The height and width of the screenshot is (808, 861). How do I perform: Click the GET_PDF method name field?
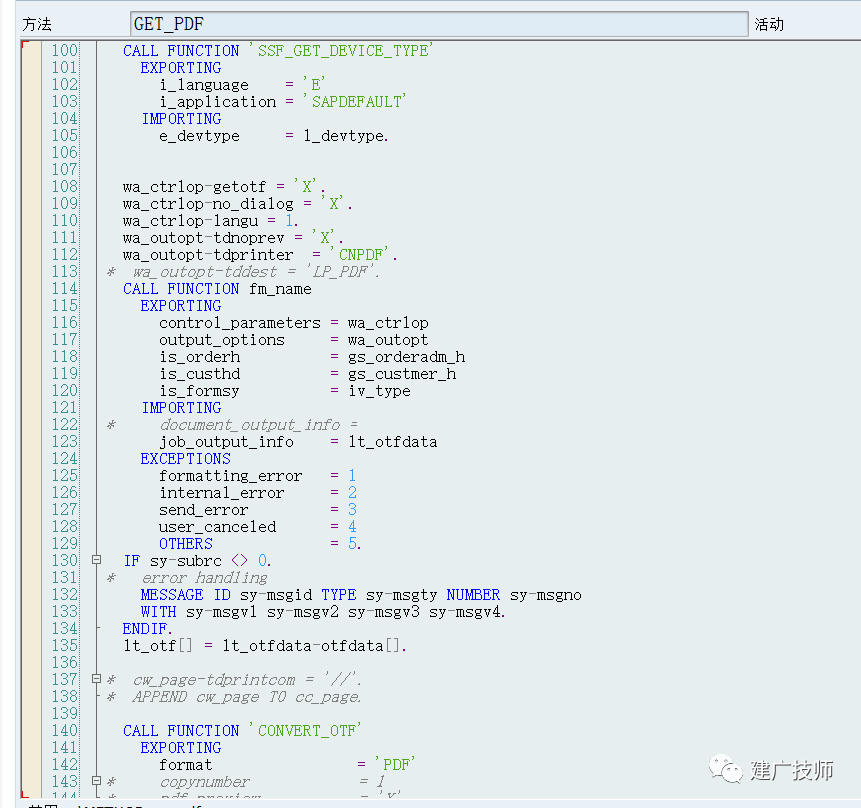pos(439,24)
